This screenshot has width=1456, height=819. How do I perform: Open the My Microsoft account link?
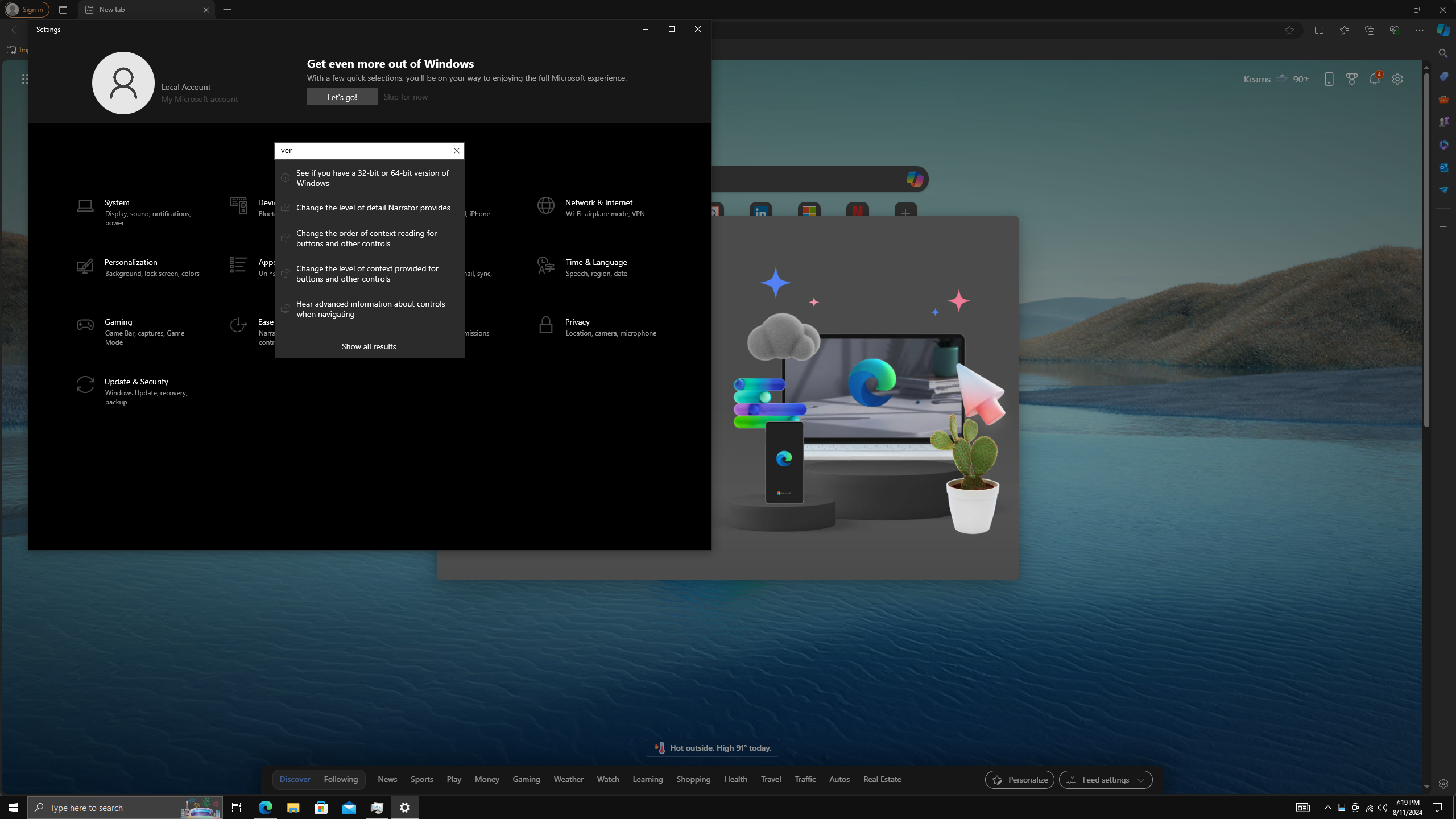199,100
